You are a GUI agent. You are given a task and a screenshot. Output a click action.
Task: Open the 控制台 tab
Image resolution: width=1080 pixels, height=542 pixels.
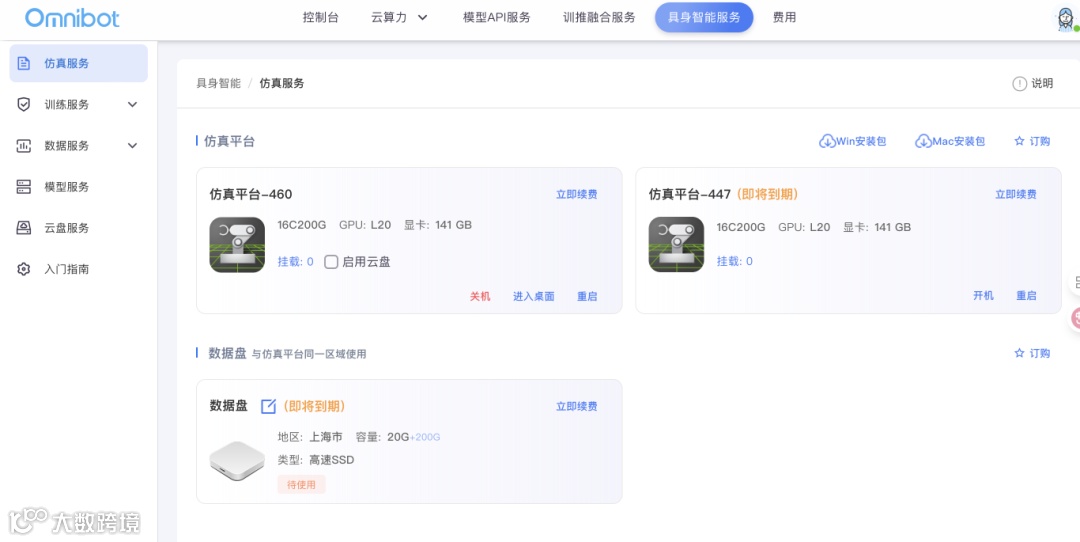point(321,18)
